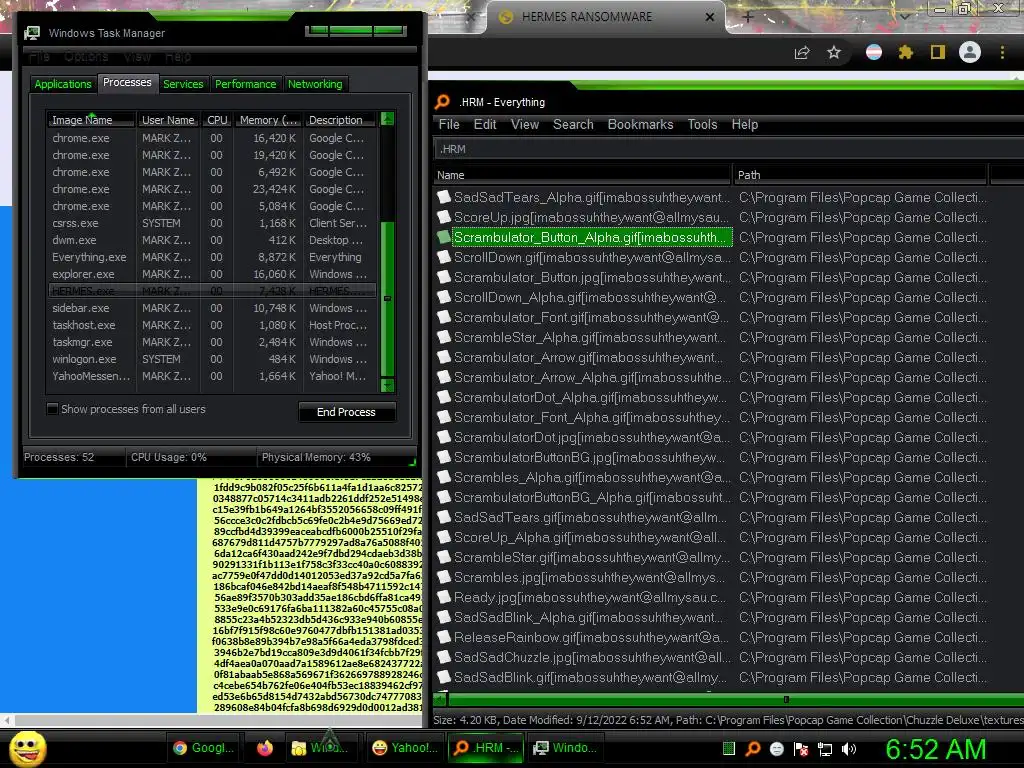This screenshot has width=1024, height=768.
Task: Open Everything Tools menu
Action: tap(702, 124)
